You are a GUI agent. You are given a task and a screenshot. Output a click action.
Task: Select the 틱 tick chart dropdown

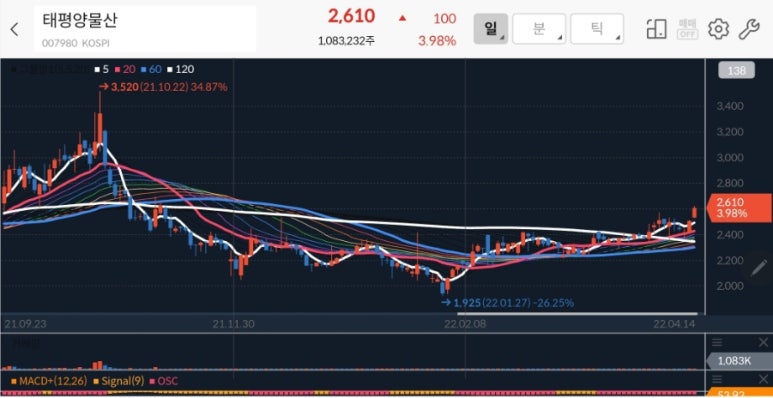click(x=597, y=29)
